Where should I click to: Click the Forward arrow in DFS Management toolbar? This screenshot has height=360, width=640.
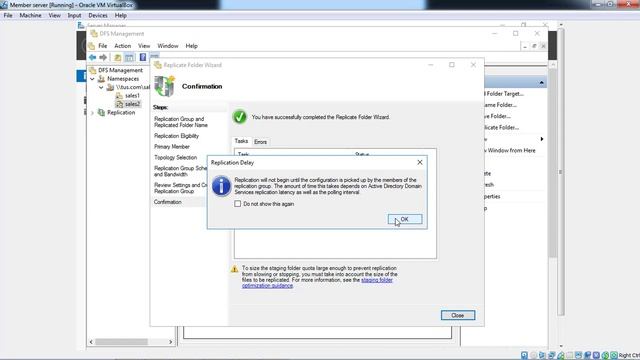(x=103, y=58)
